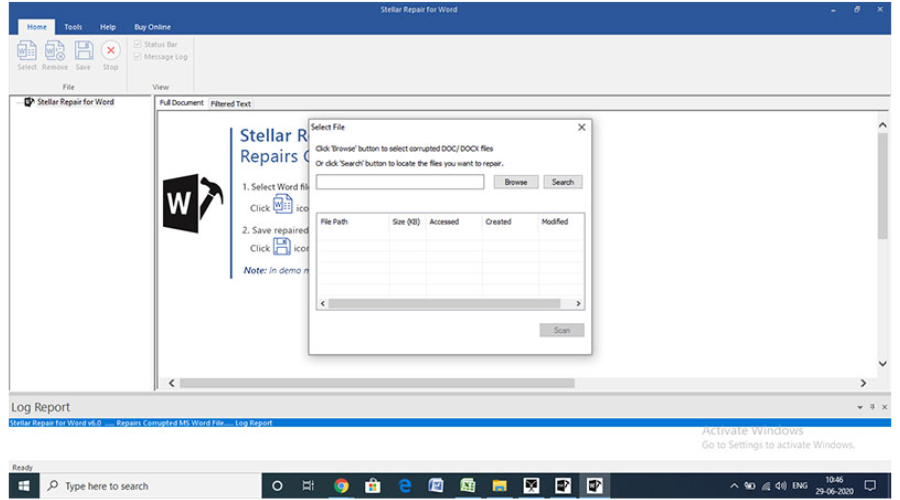This screenshot has width=900, height=500.
Task: Click the Scan button
Action: tap(561, 330)
